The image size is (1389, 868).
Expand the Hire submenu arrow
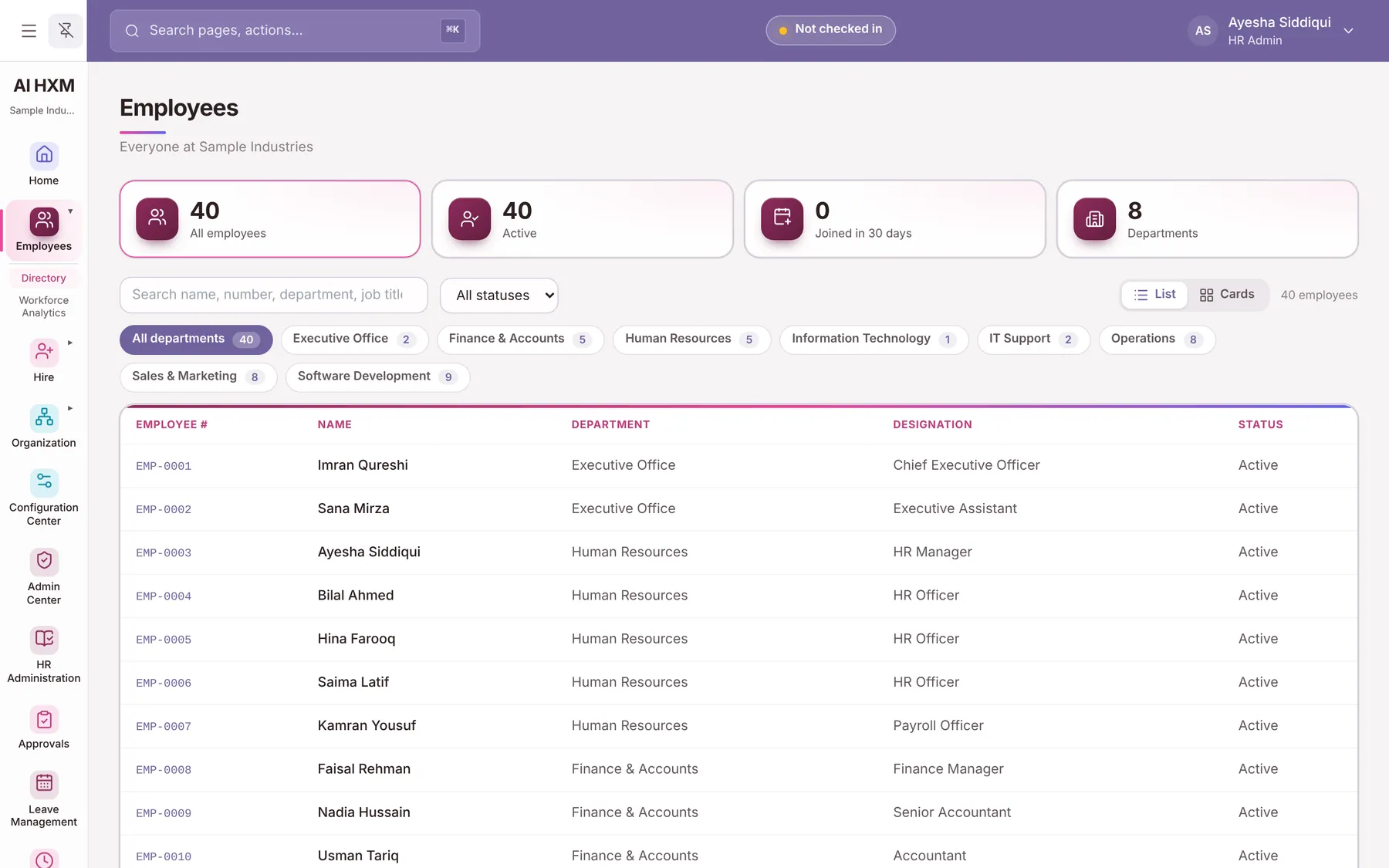click(x=70, y=343)
